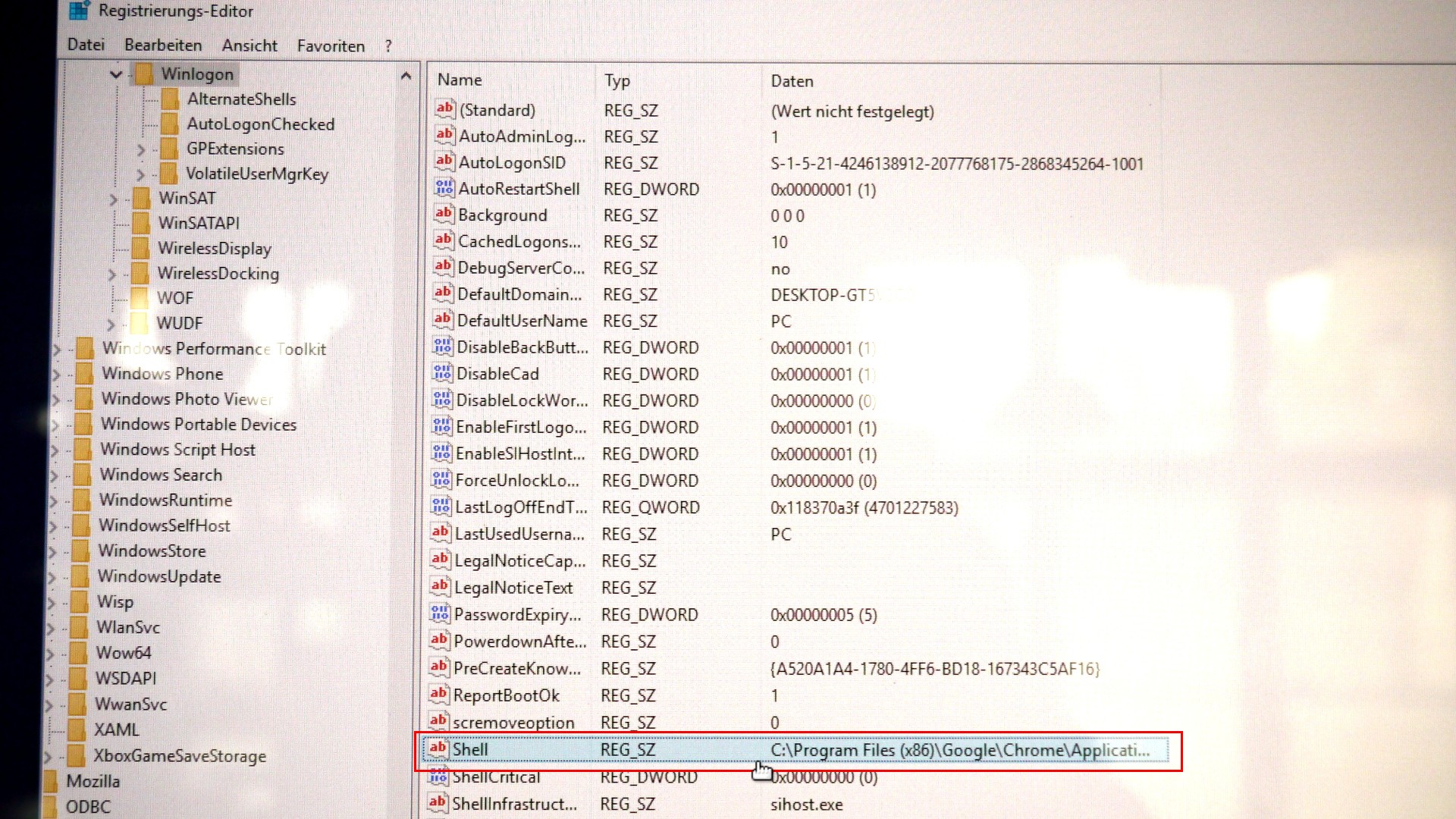
Task: Expand the GPExtensions key
Action: click(x=140, y=149)
